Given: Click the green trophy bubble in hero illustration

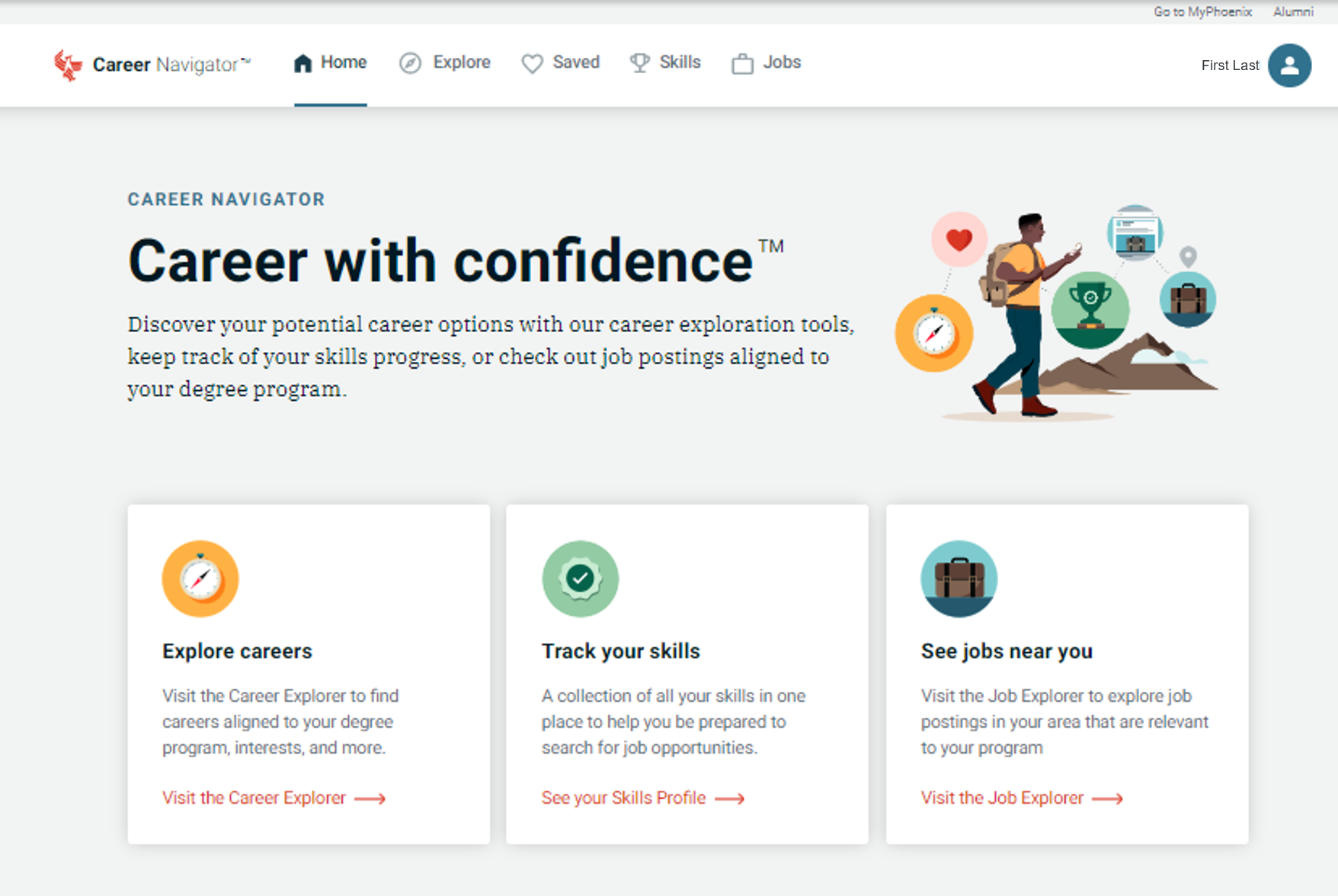Looking at the screenshot, I should [1090, 310].
